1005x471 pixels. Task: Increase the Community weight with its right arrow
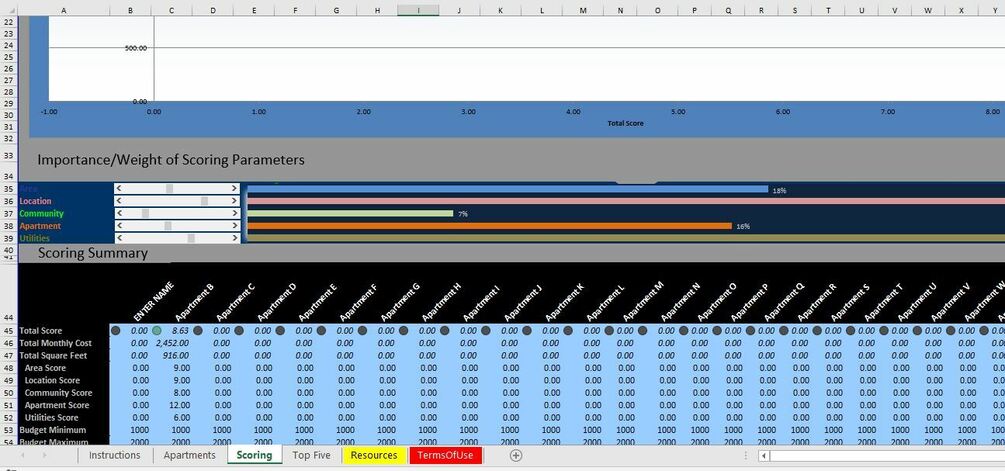[x=235, y=213]
